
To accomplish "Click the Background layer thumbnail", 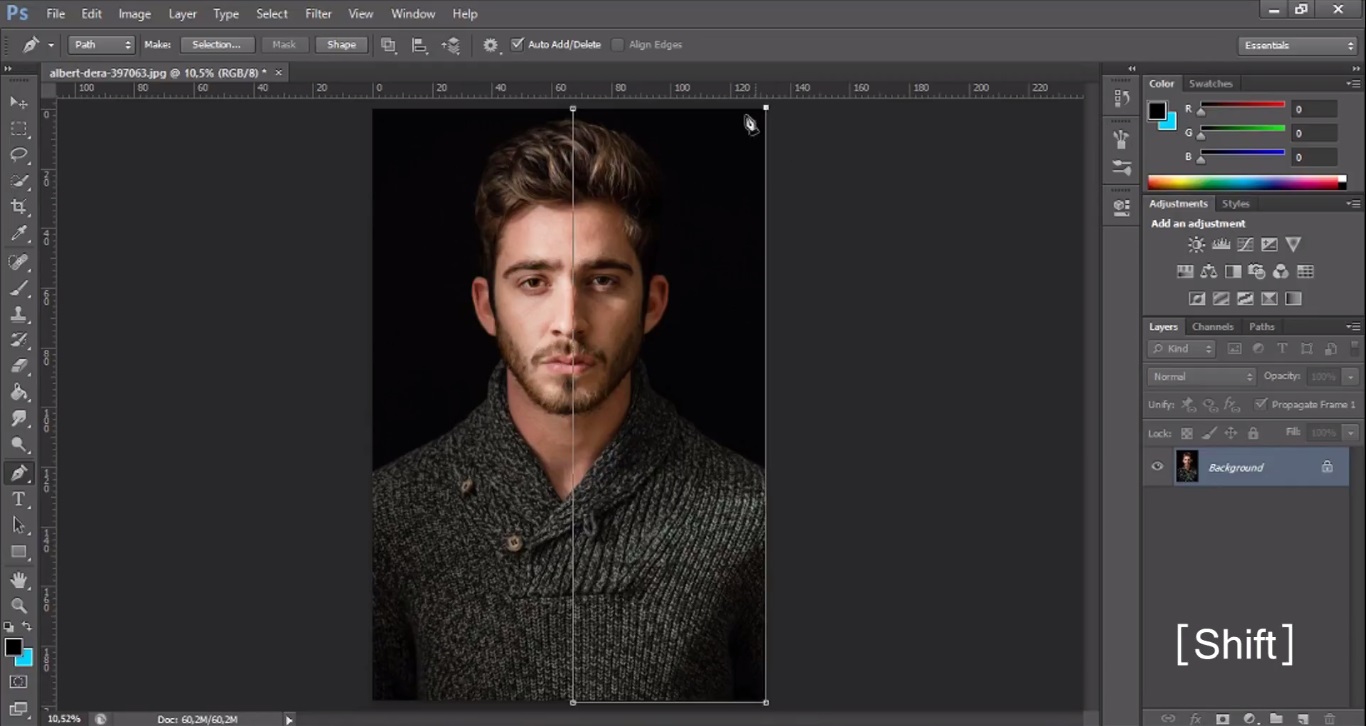I will pos(1187,467).
